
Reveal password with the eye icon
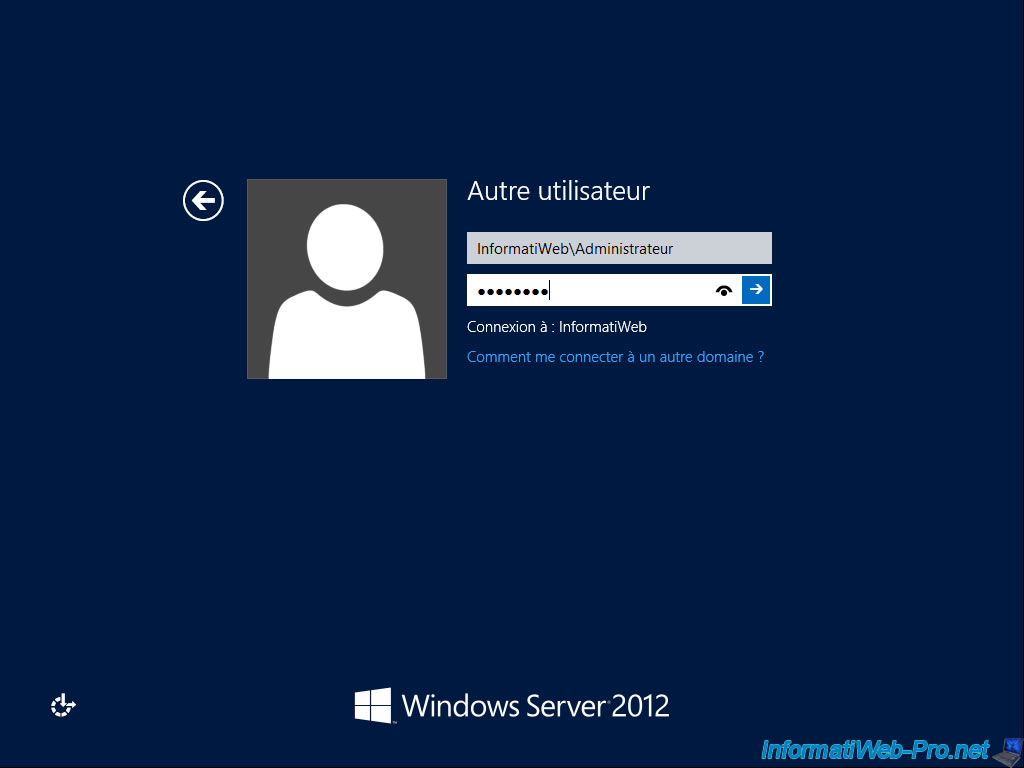pyautogui.click(x=724, y=291)
